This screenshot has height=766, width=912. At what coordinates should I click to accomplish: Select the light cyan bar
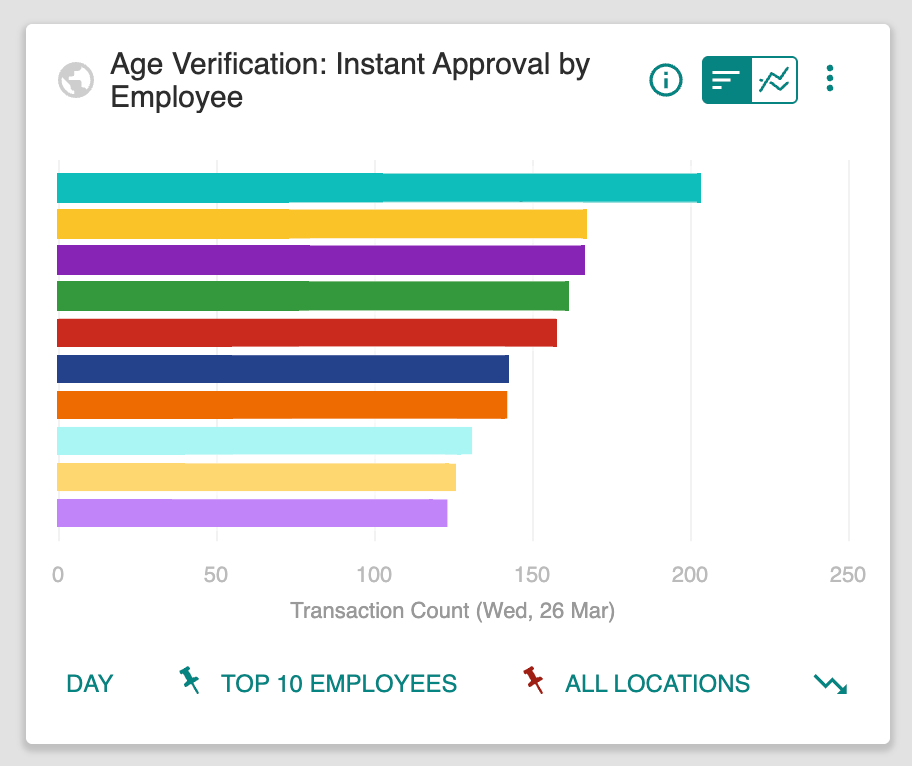(x=264, y=441)
